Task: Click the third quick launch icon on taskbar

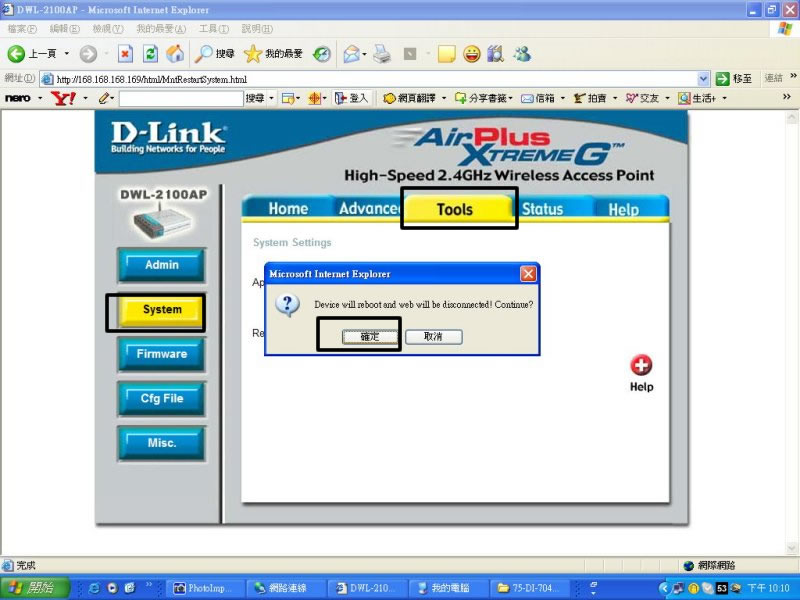Action: [130, 588]
